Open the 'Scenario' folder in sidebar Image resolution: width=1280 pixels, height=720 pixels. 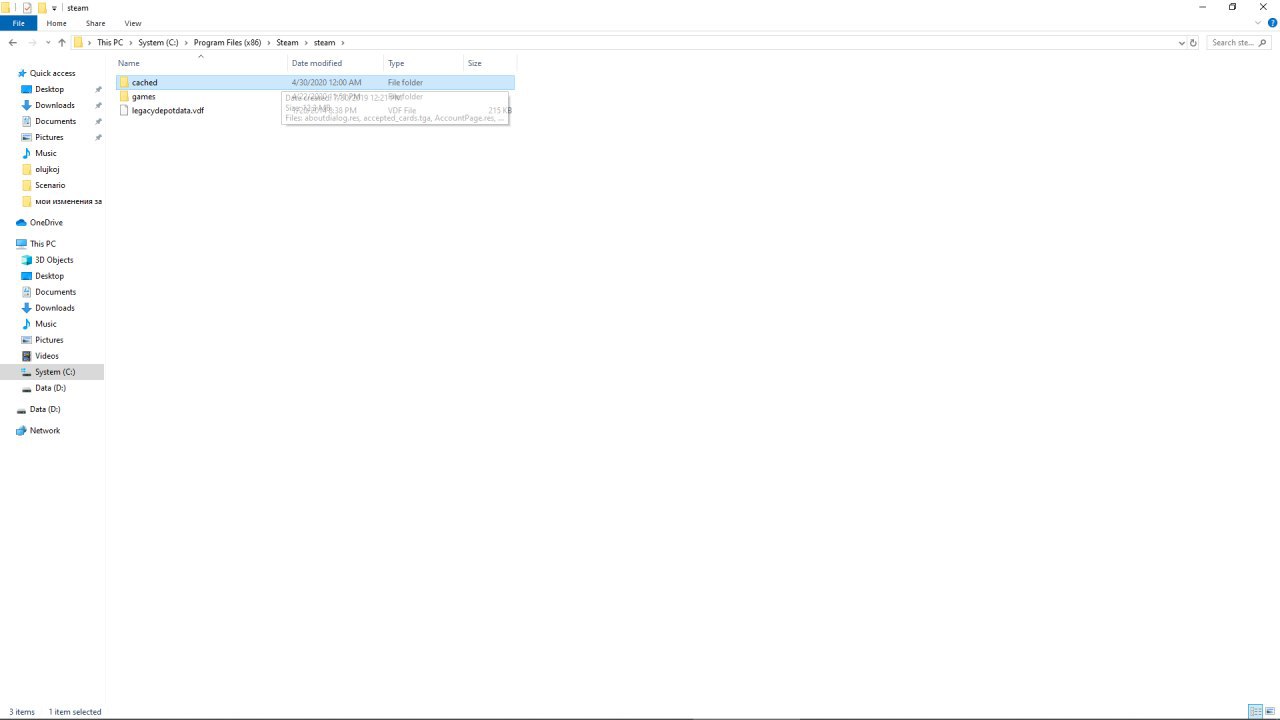click(x=50, y=185)
